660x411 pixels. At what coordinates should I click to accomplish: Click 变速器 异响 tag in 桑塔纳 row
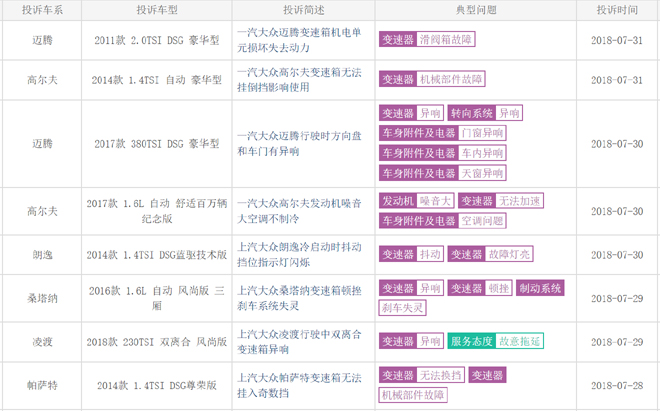point(411,288)
